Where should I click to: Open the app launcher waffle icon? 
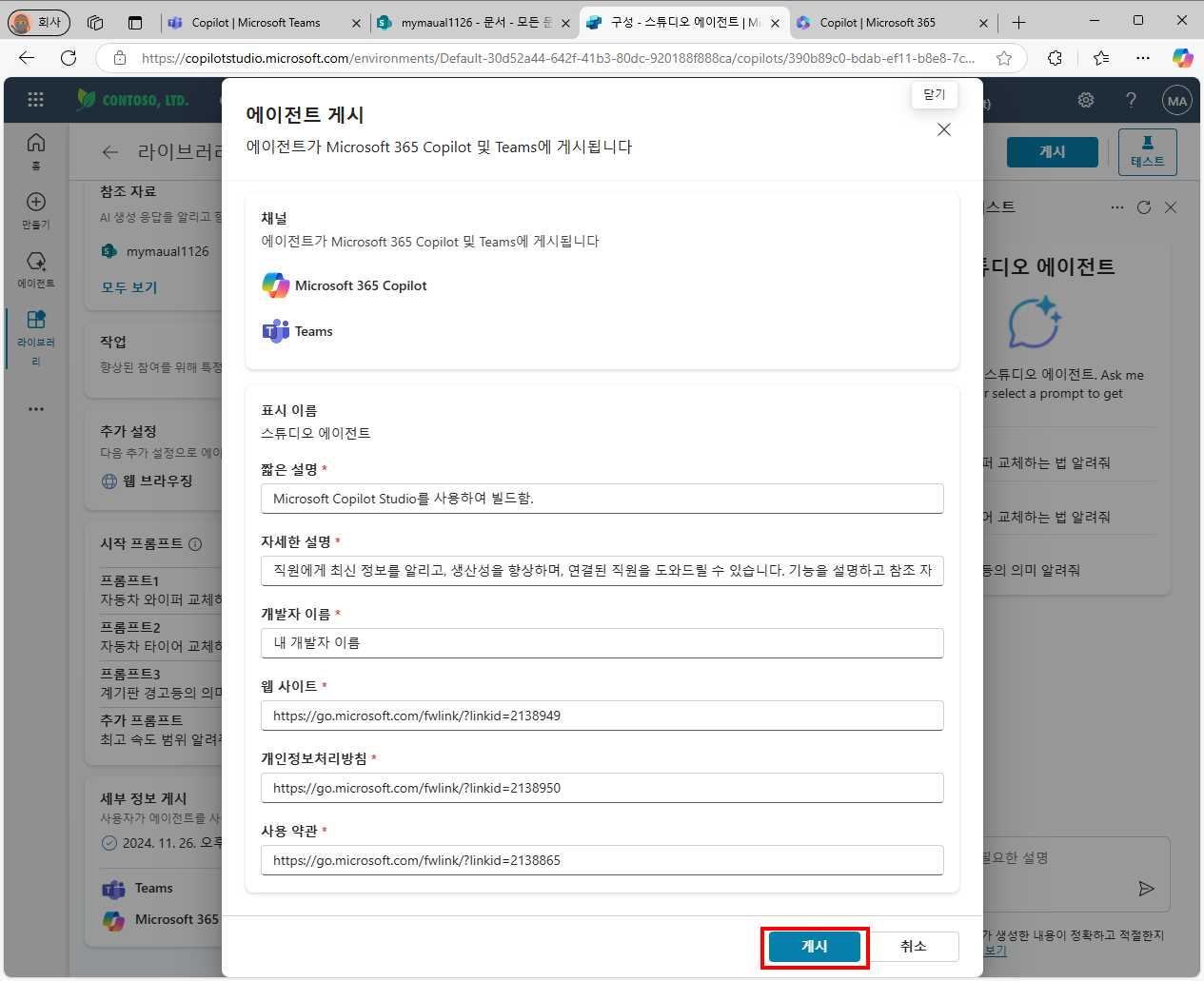[x=36, y=100]
